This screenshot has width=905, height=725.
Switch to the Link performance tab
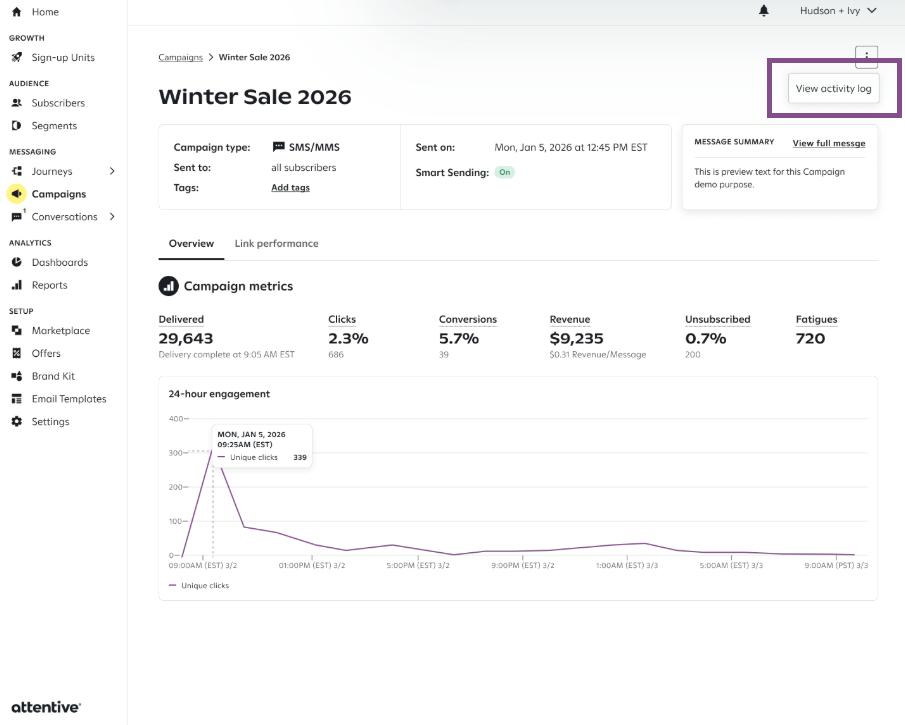click(276, 244)
